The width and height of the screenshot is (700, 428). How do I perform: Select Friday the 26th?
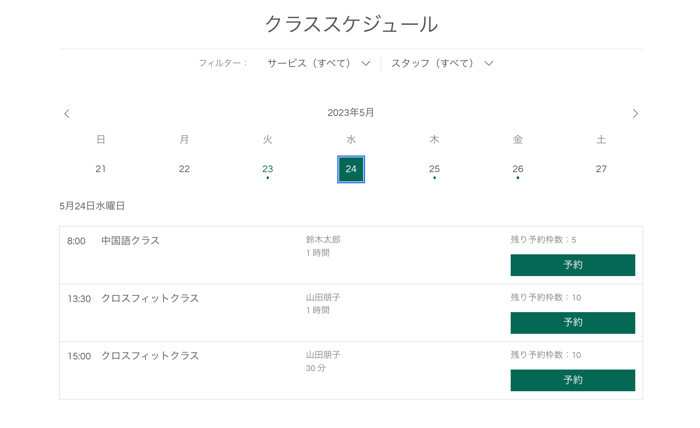pyautogui.click(x=518, y=169)
